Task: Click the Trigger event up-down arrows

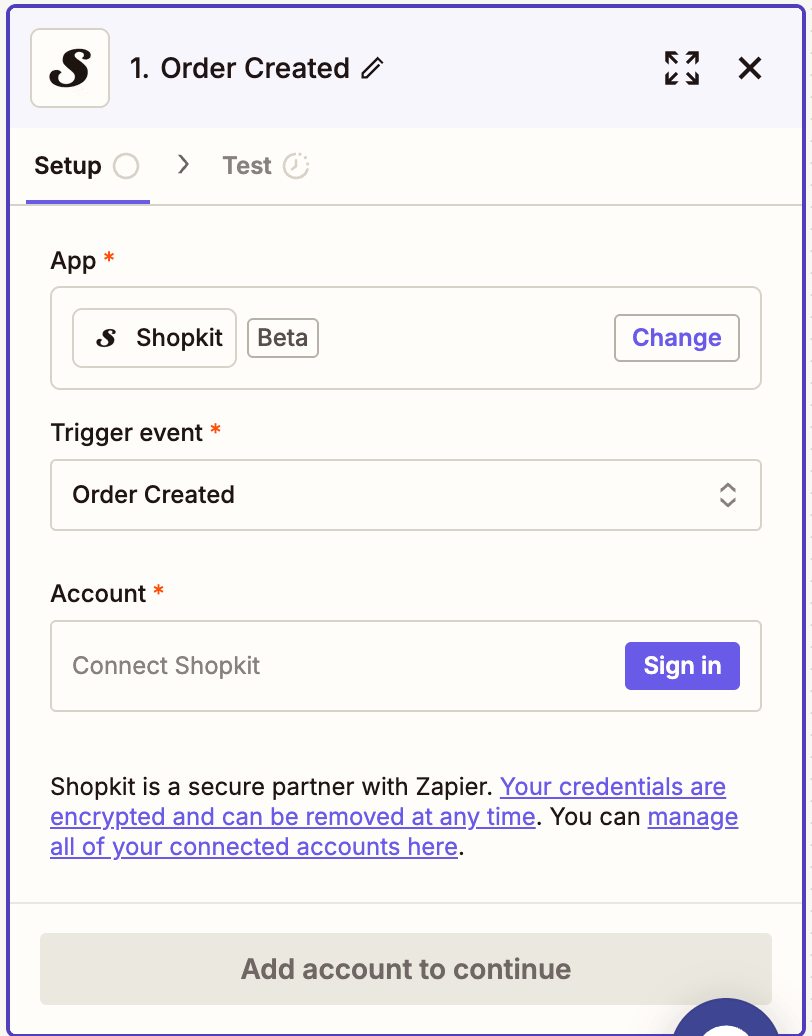Action: click(x=728, y=495)
